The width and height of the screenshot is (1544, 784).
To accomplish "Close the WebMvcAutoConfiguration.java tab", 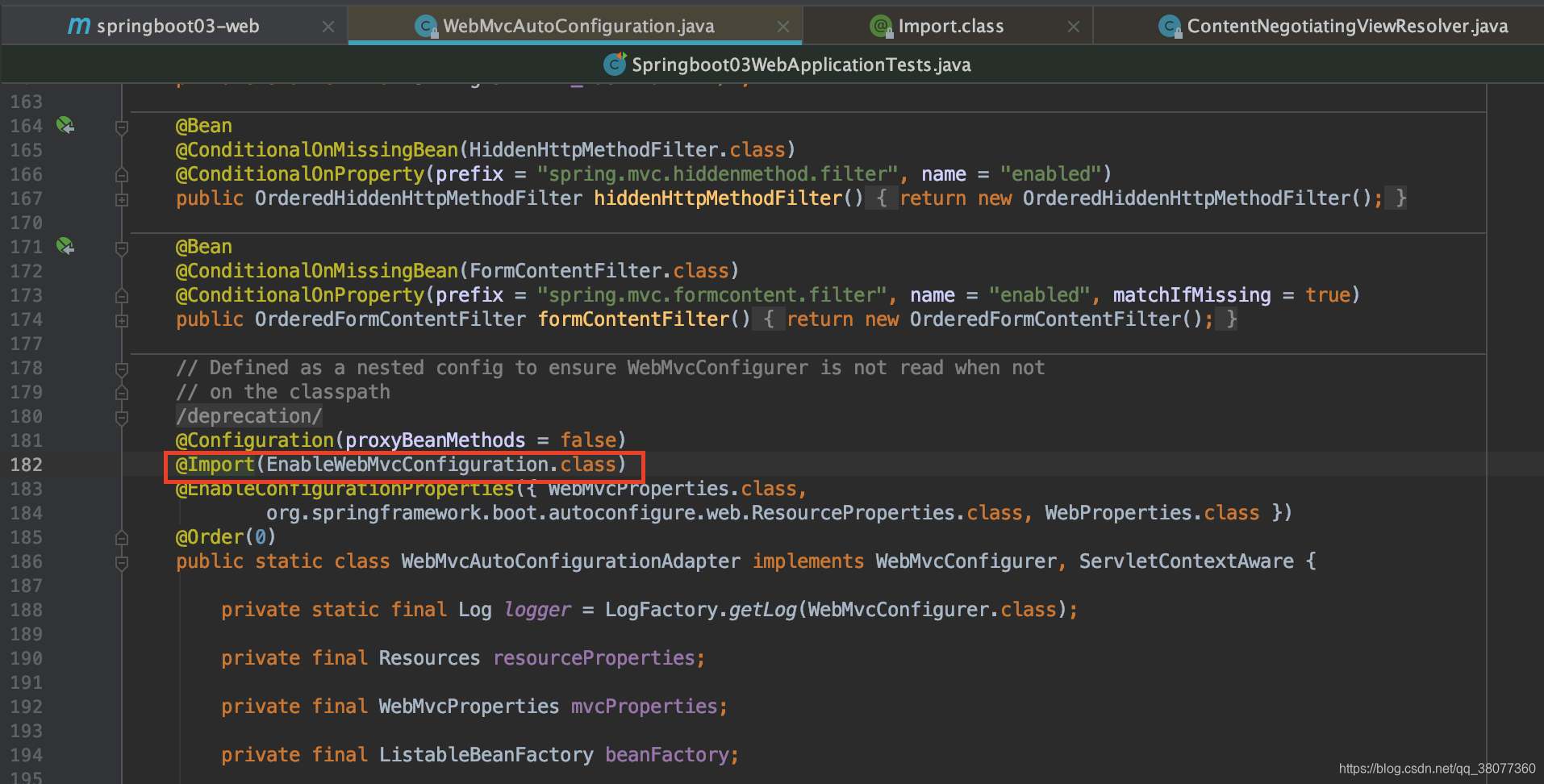I will 783,27.
